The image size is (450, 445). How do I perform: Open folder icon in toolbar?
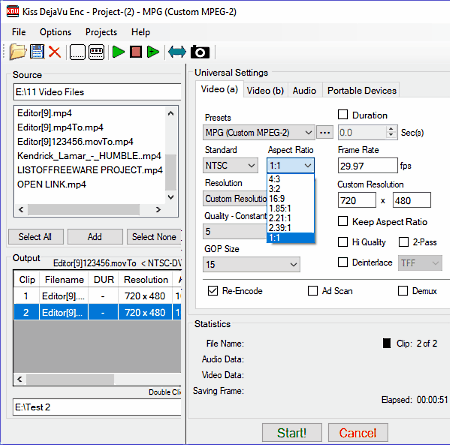point(18,52)
